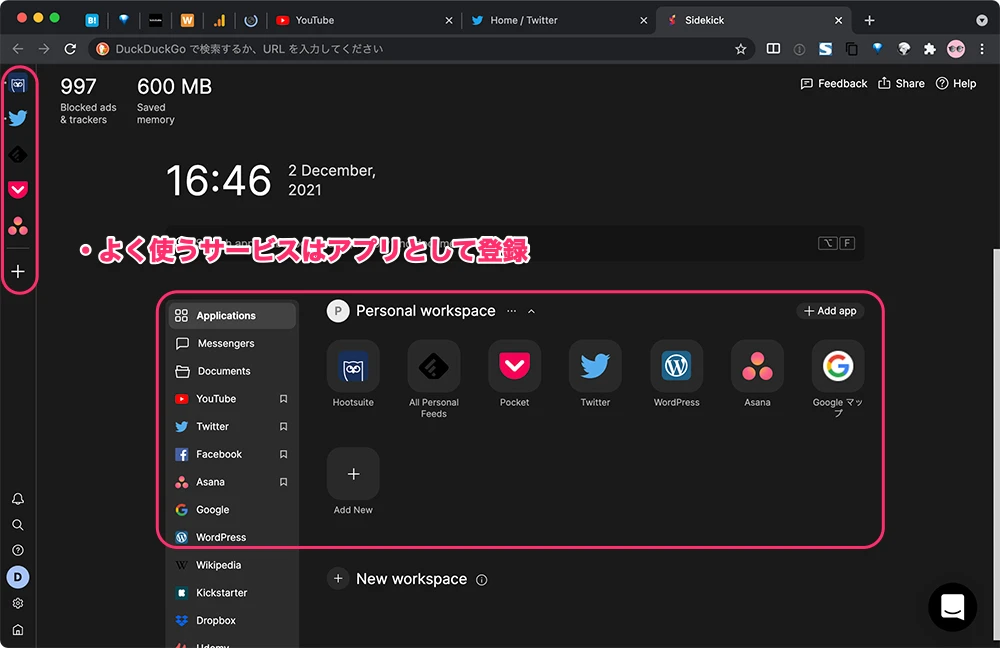Open Hootsuite in the left sidebar
The width and height of the screenshot is (1000, 648).
point(18,85)
